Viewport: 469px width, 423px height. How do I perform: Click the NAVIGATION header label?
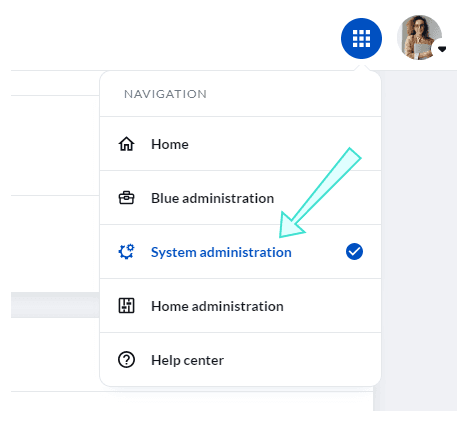(x=165, y=94)
